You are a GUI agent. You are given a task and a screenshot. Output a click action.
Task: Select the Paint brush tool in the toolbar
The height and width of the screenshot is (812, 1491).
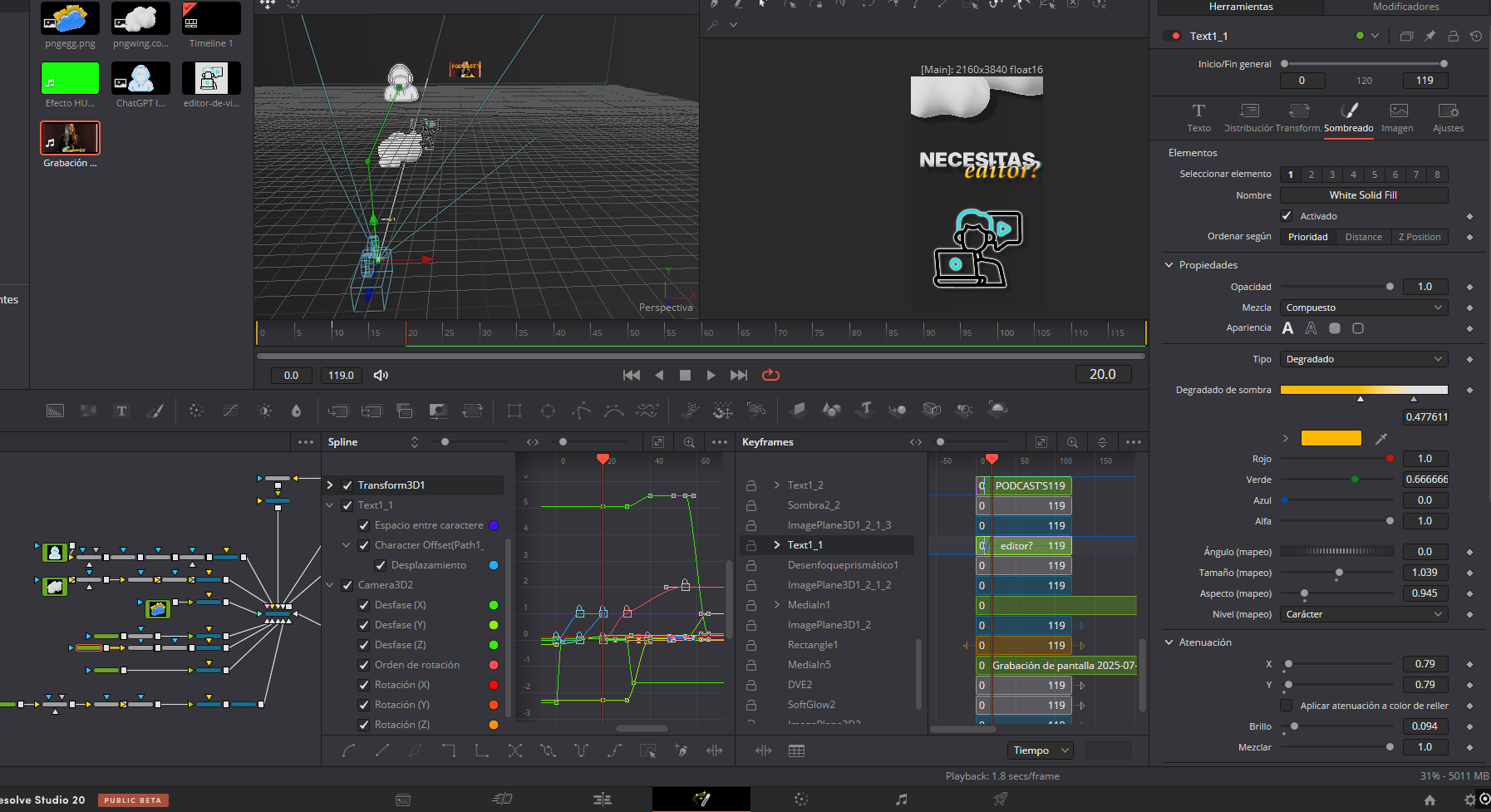pyautogui.click(x=155, y=411)
